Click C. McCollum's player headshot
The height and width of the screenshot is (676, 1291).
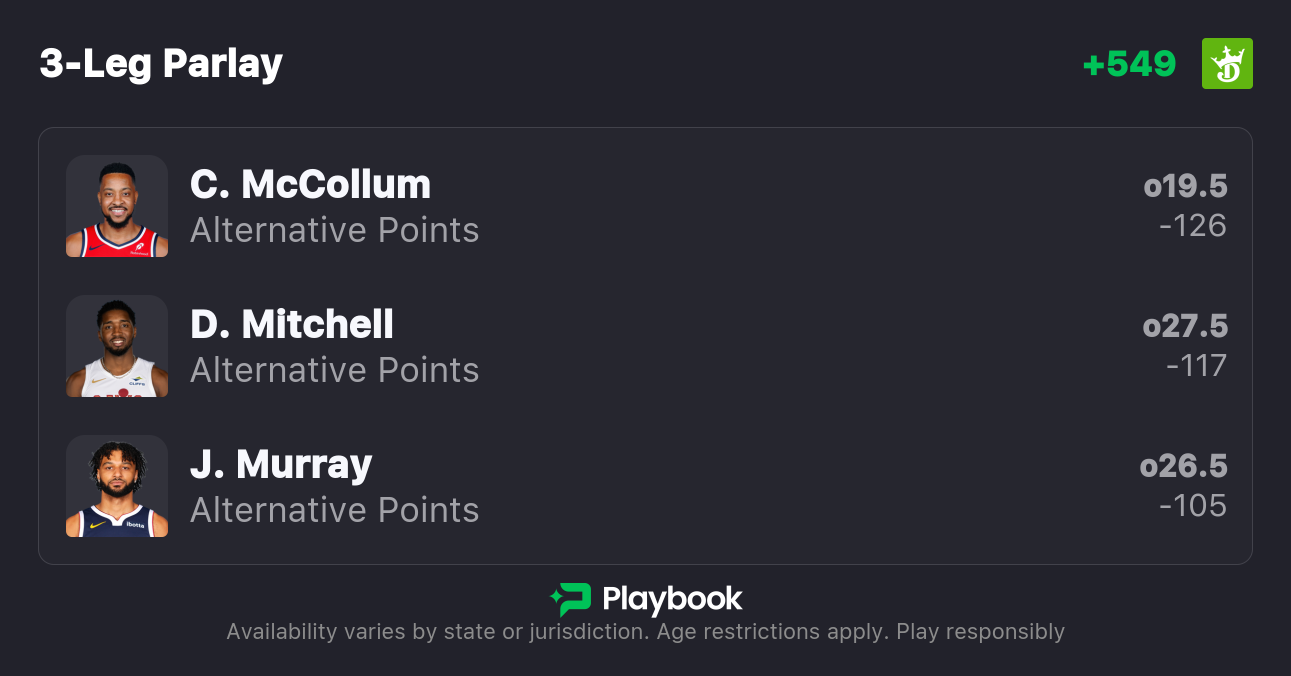coord(117,206)
